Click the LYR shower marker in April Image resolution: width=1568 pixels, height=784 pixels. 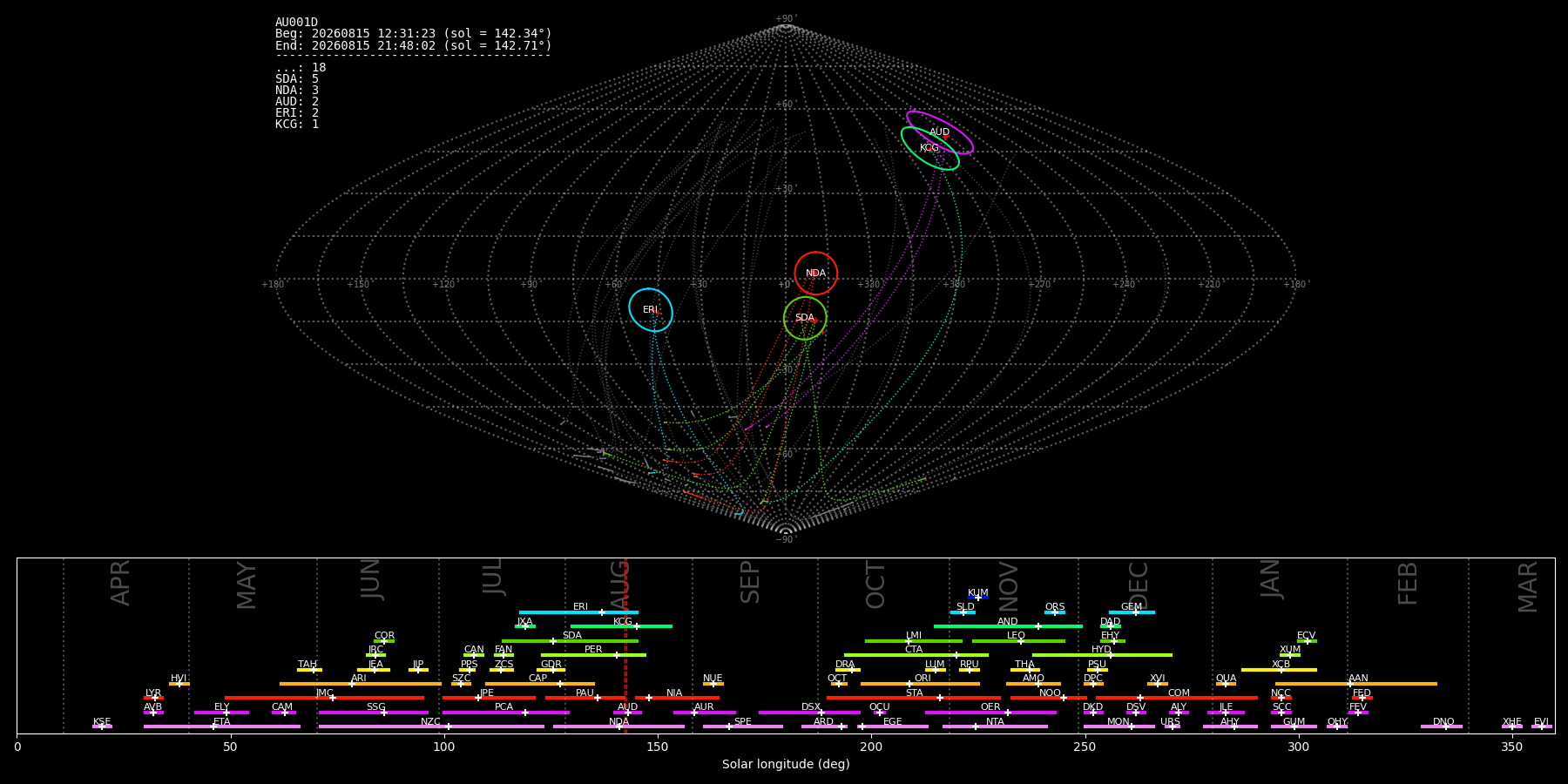(155, 698)
